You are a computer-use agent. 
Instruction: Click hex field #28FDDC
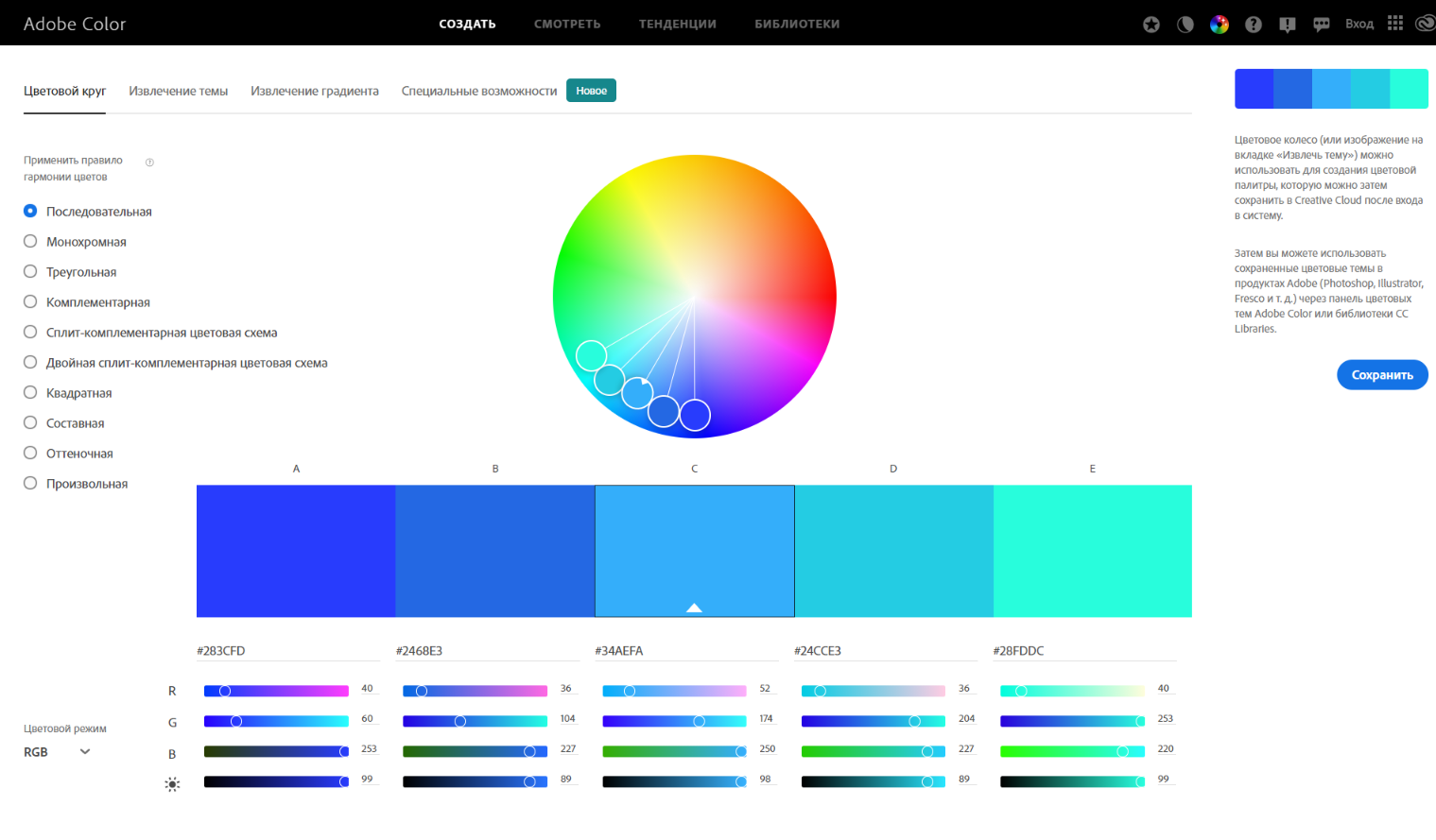(1084, 651)
